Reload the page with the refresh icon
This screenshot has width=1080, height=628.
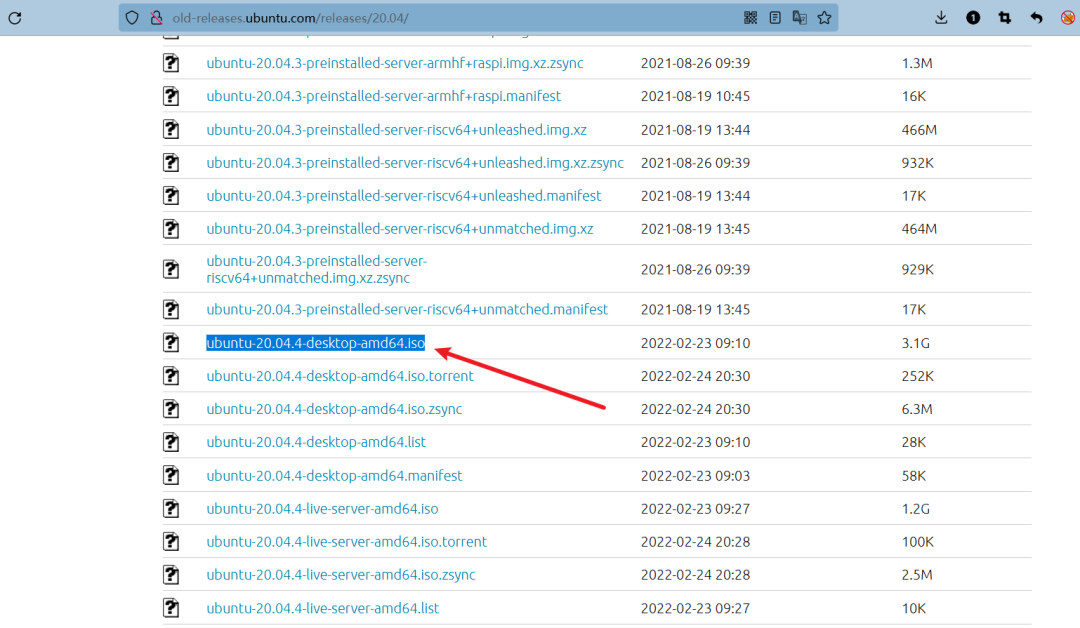point(15,18)
